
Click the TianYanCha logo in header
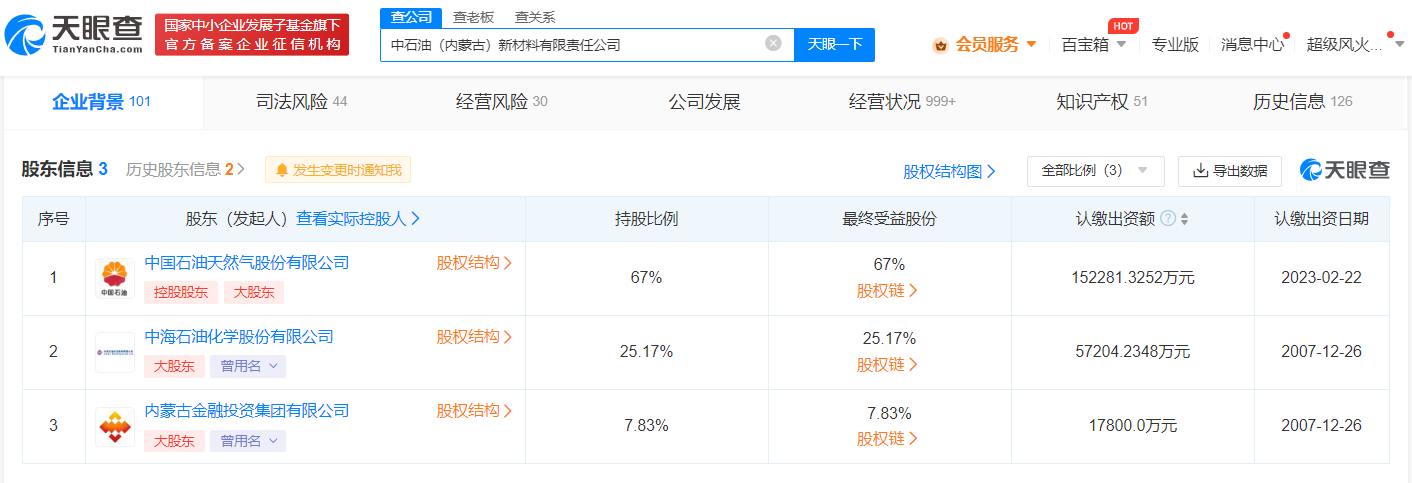tap(73, 33)
